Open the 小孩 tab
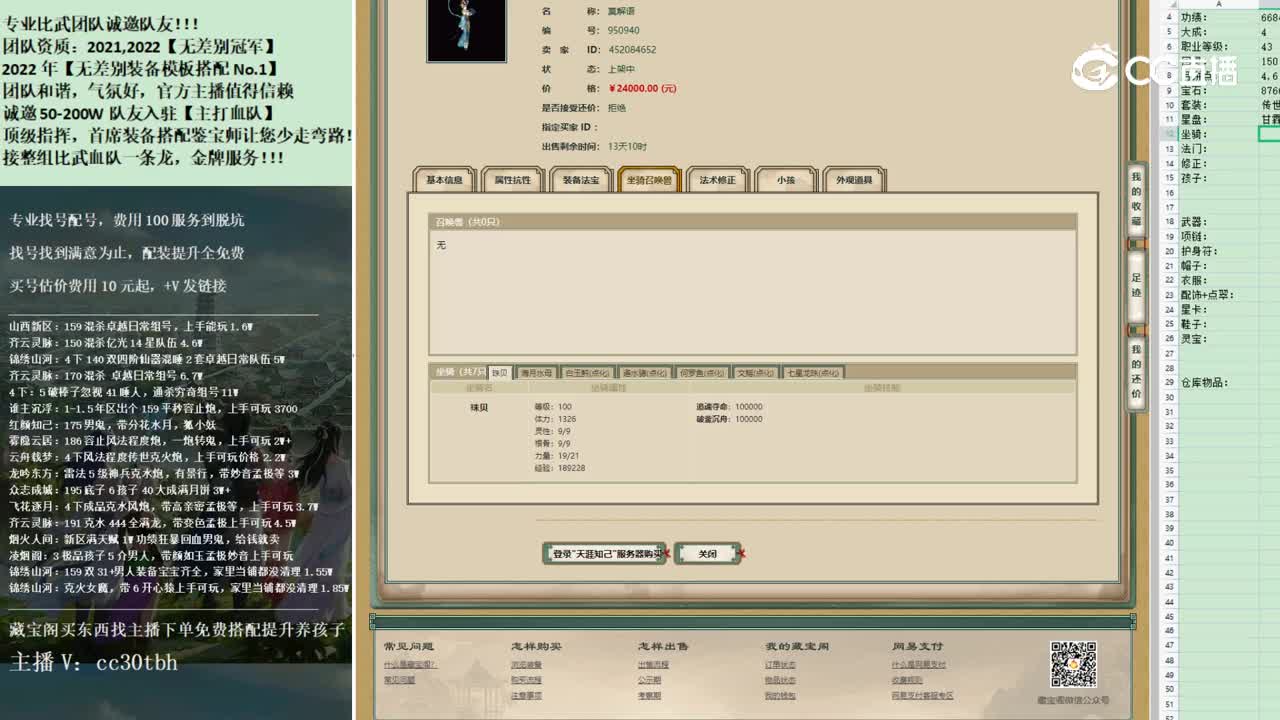Screen dimensions: 1280x720 786,180
